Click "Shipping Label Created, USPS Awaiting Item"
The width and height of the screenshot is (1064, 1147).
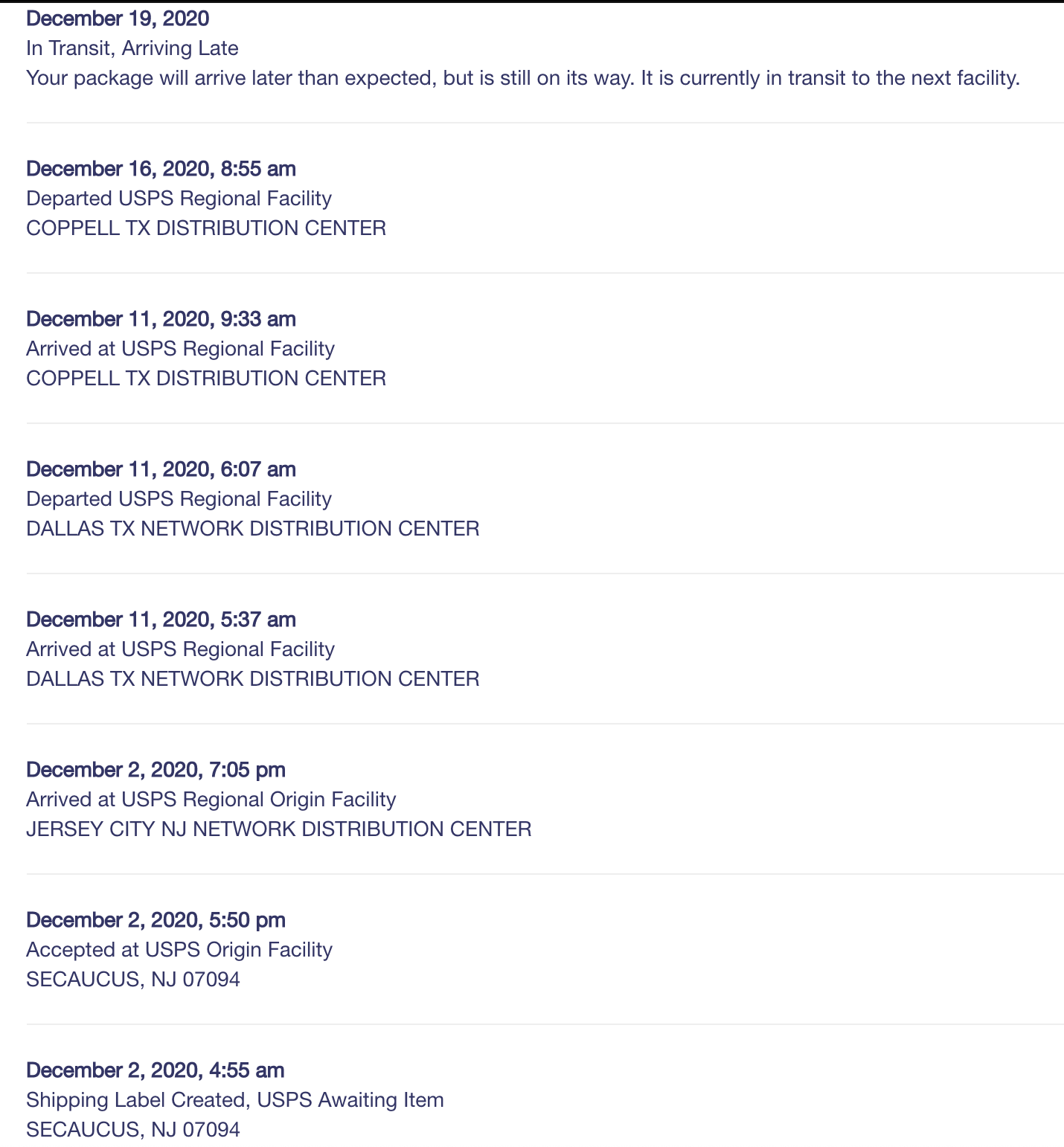click(235, 1100)
